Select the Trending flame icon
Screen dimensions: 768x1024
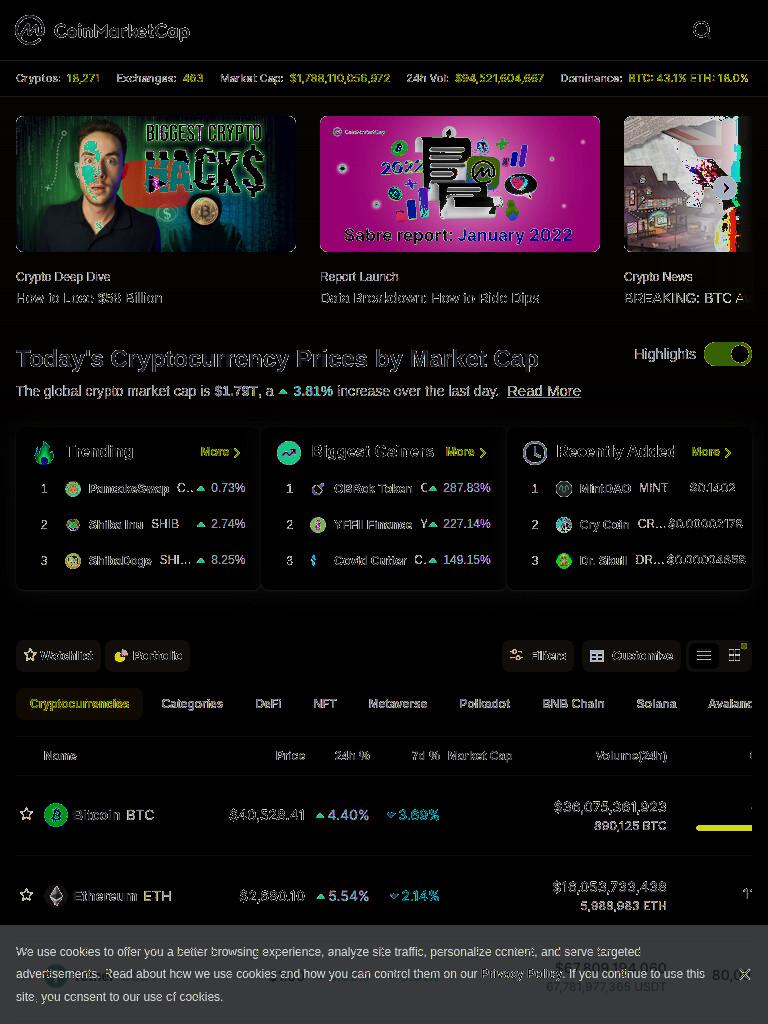tap(44, 453)
